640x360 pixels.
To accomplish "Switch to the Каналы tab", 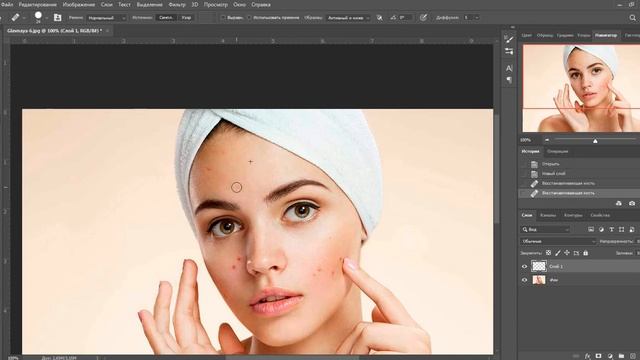I will coord(548,215).
